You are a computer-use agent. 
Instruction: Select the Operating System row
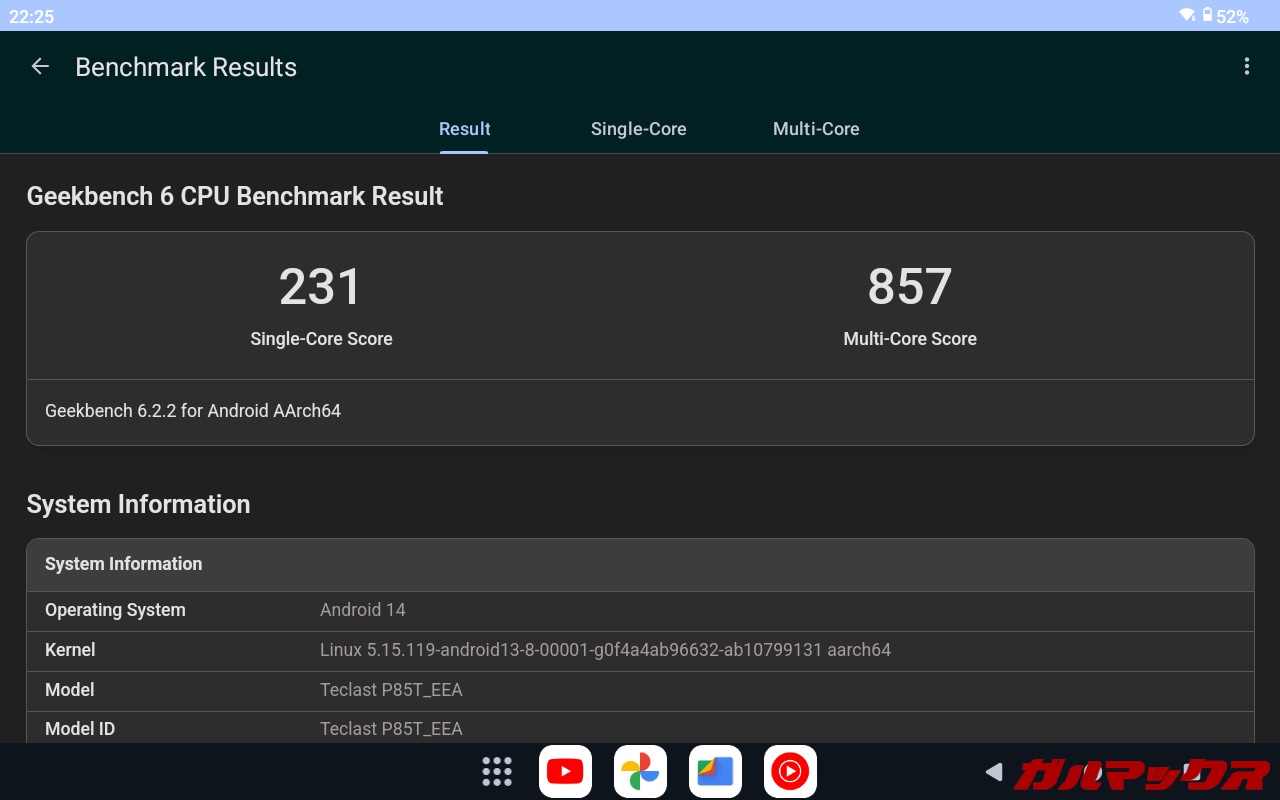pos(640,610)
